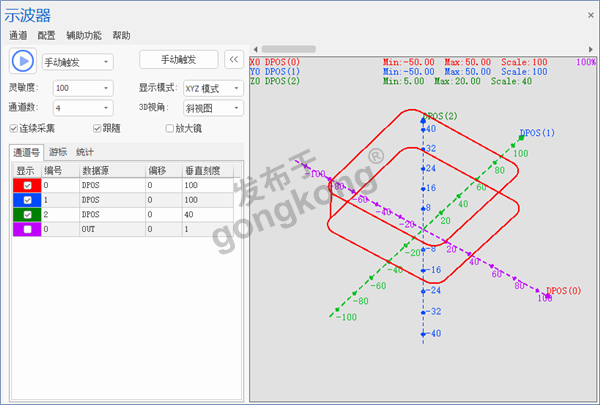Collapse the left panel with << button

(232, 60)
